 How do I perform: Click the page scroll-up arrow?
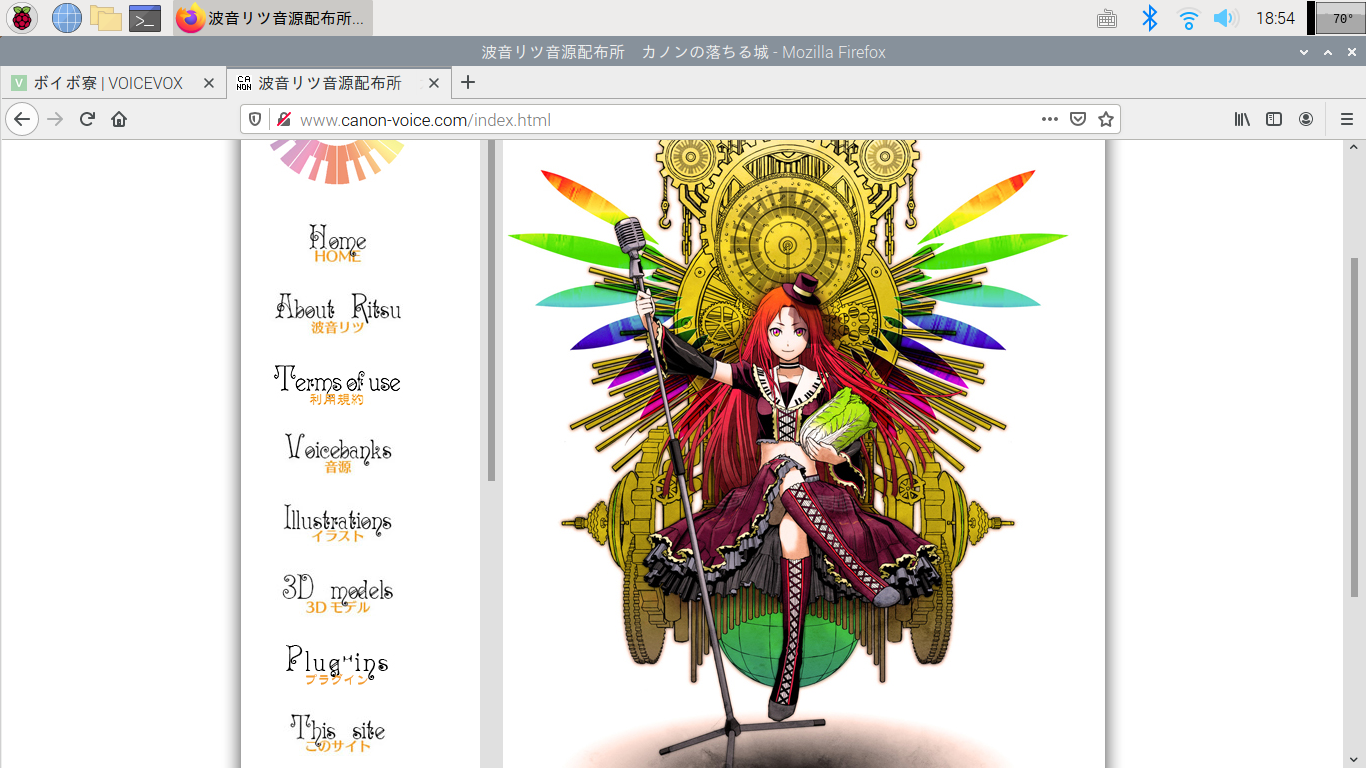[x=1356, y=148]
